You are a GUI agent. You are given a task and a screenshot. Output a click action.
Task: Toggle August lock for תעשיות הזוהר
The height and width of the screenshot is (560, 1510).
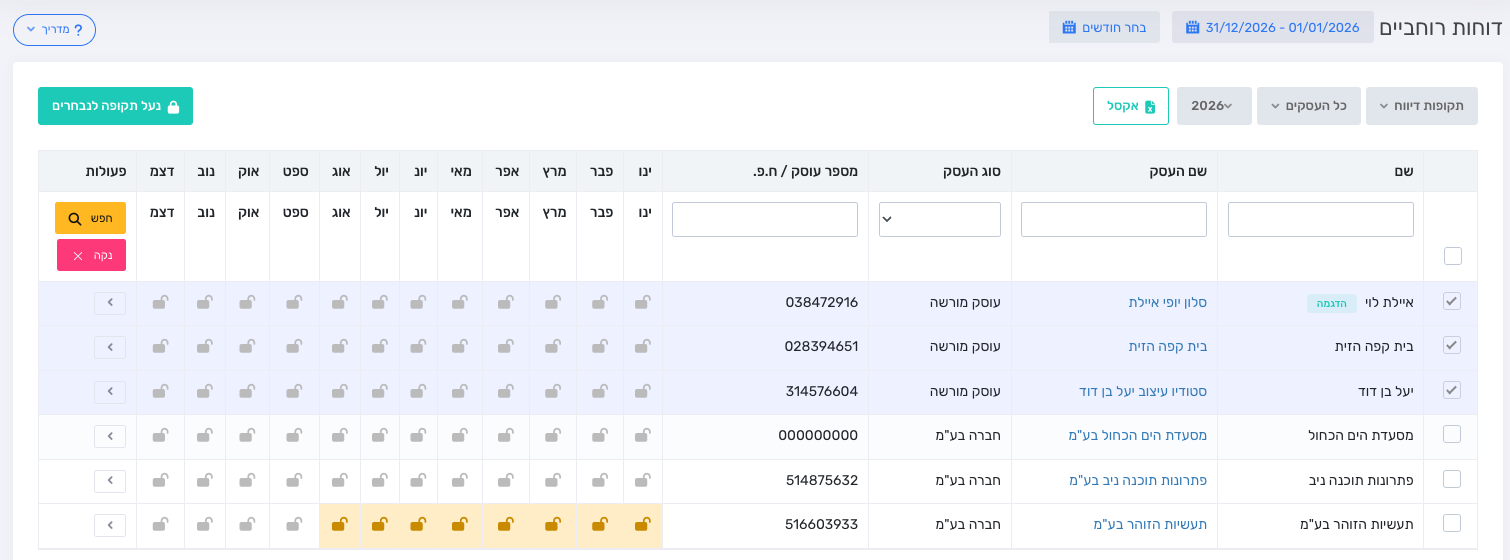tap(340, 525)
